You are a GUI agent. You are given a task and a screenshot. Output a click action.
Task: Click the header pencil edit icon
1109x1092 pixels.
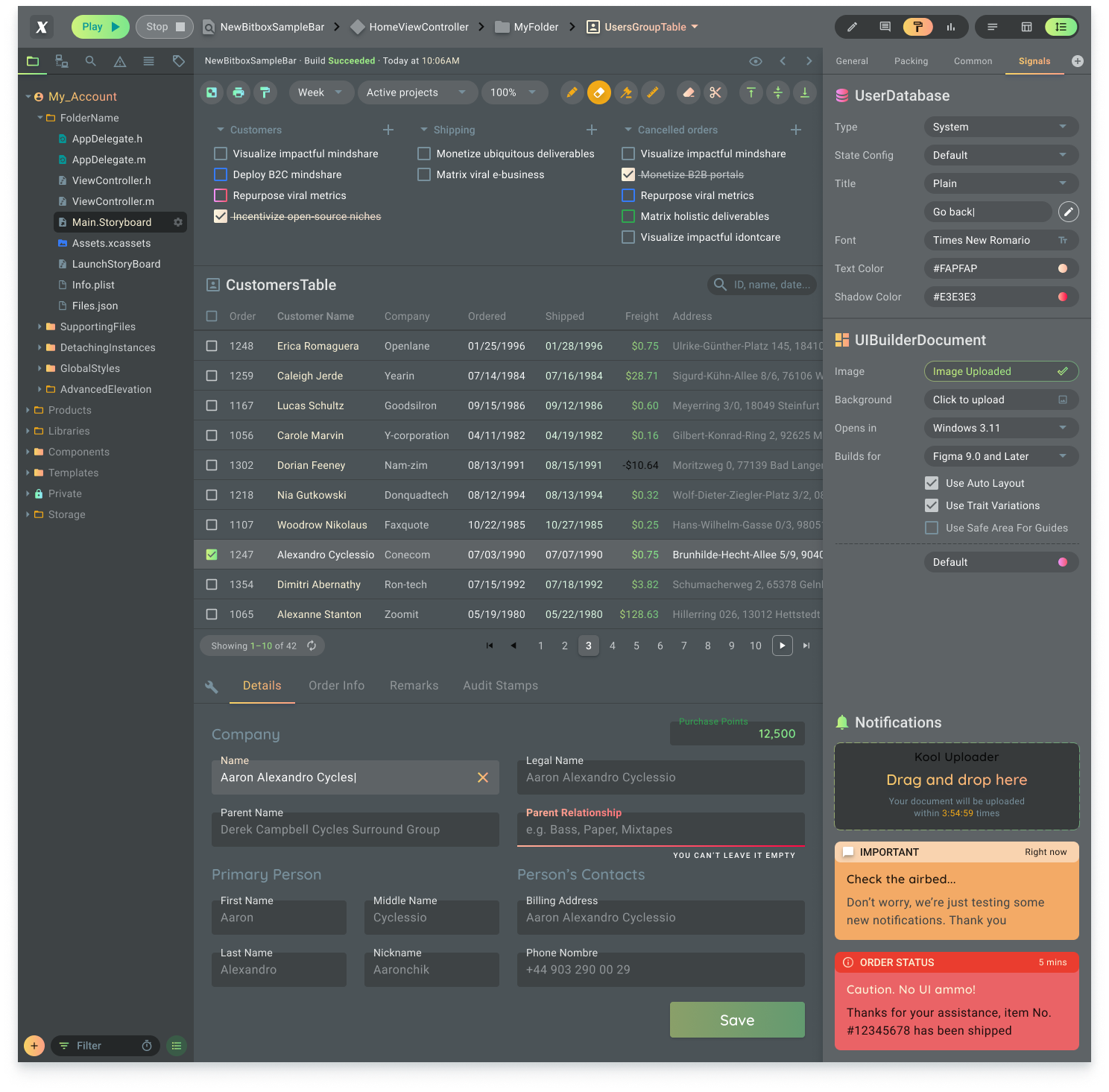tap(853, 27)
